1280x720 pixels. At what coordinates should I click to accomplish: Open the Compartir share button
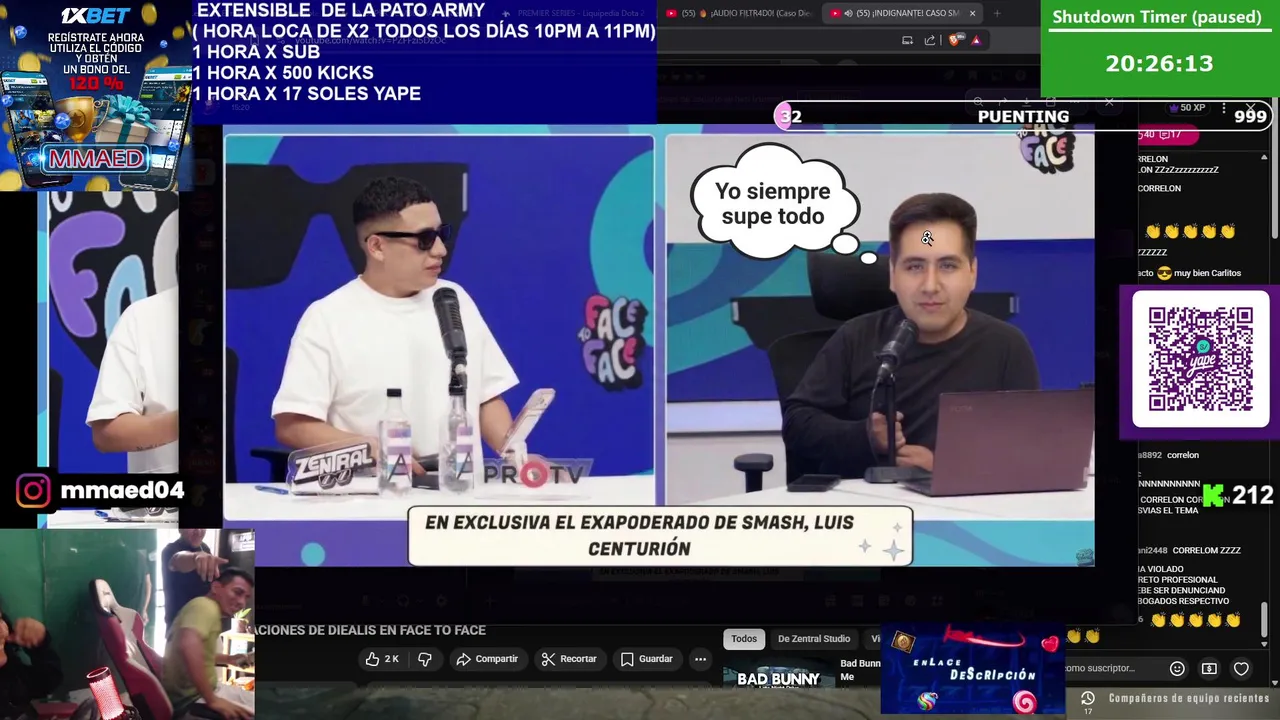coord(487,659)
